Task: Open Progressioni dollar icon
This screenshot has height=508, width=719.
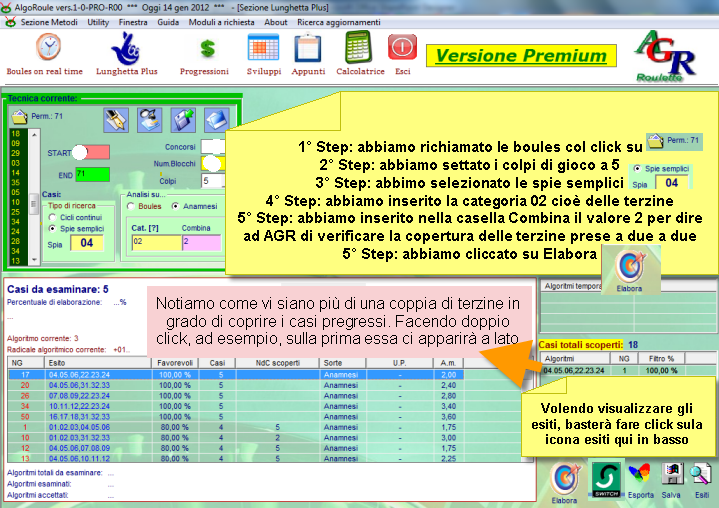Action: 207,49
